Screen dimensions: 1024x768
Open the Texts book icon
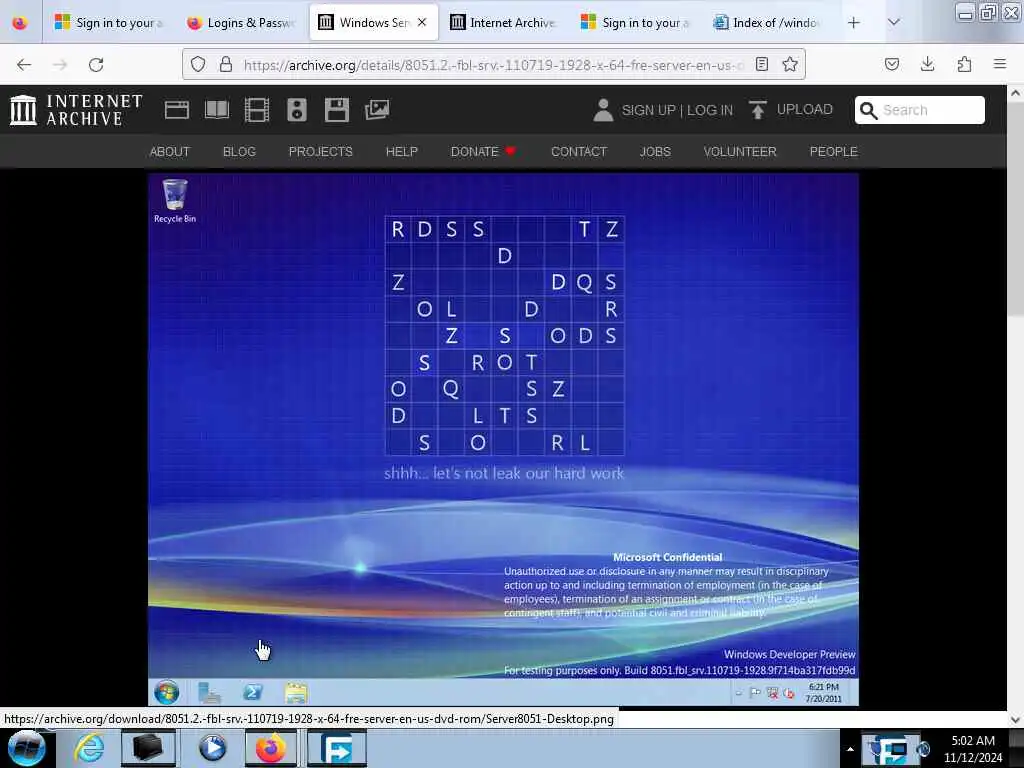pyautogui.click(x=217, y=110)
